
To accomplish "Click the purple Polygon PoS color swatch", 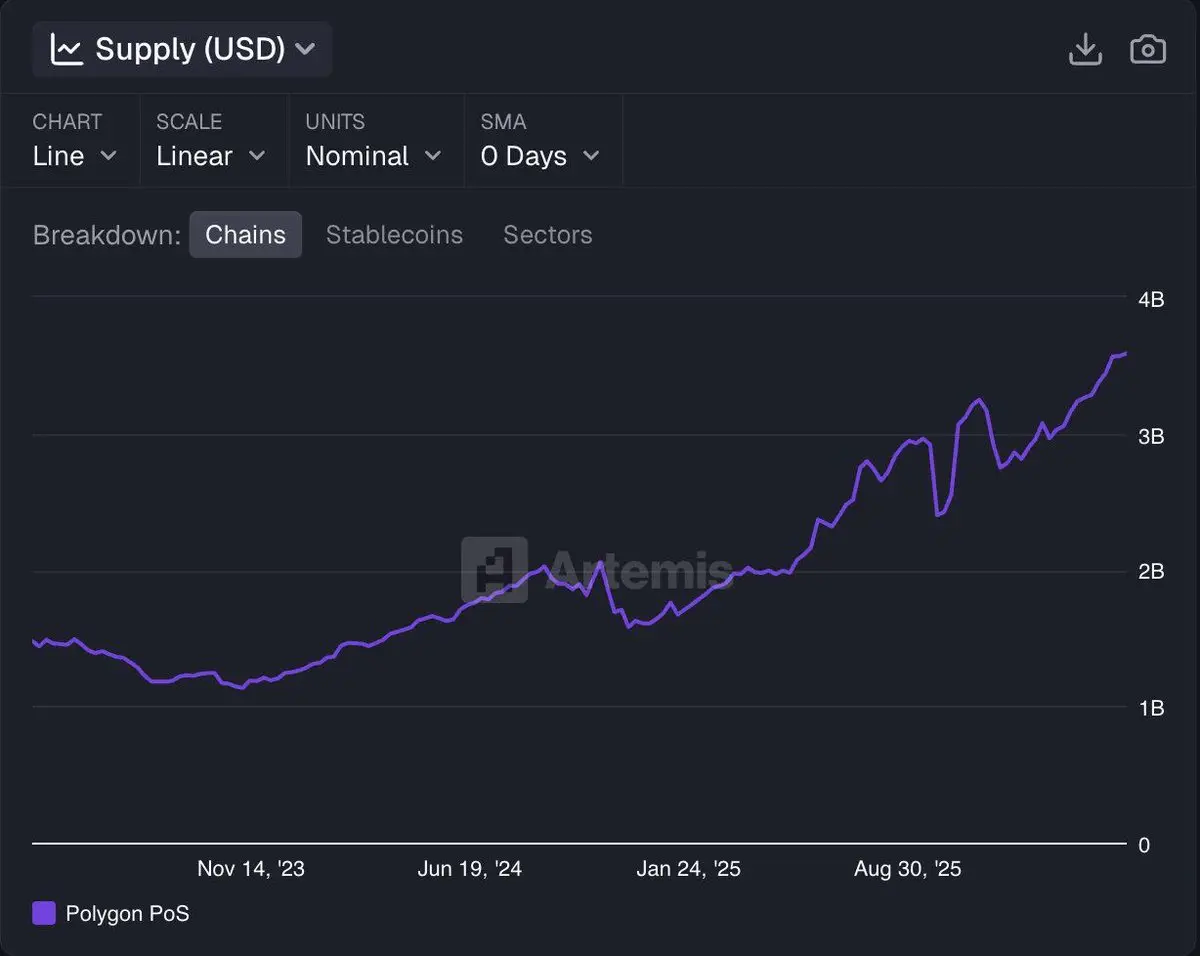I will 44,913.
